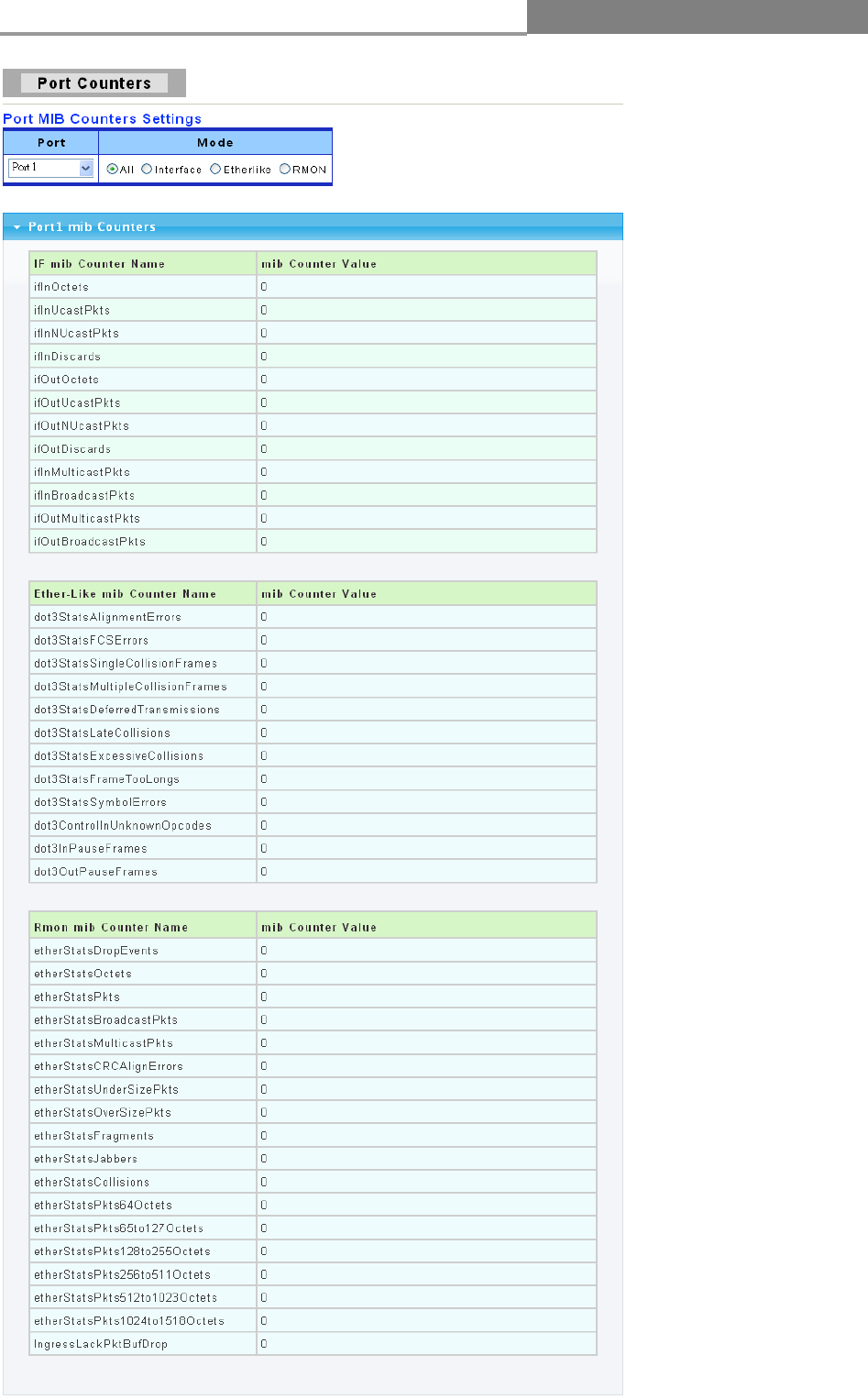Screen dimensions: 868x1399
Task: Click the etherStatsJabbers row name
Action: tap(85, 1159)
